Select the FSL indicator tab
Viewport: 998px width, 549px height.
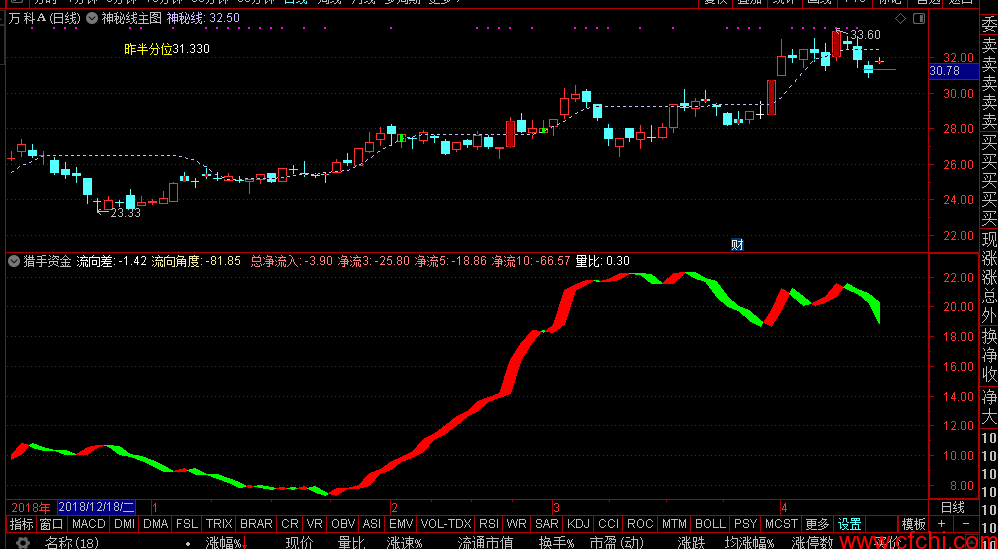point(187,524)
